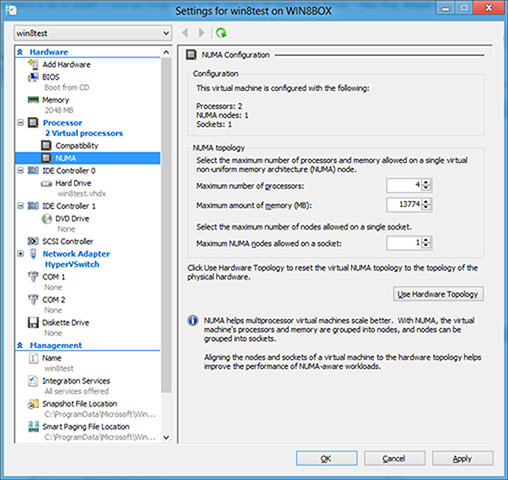Decrease maximum amount of memory
508x480 pixels.
point(426,208)
